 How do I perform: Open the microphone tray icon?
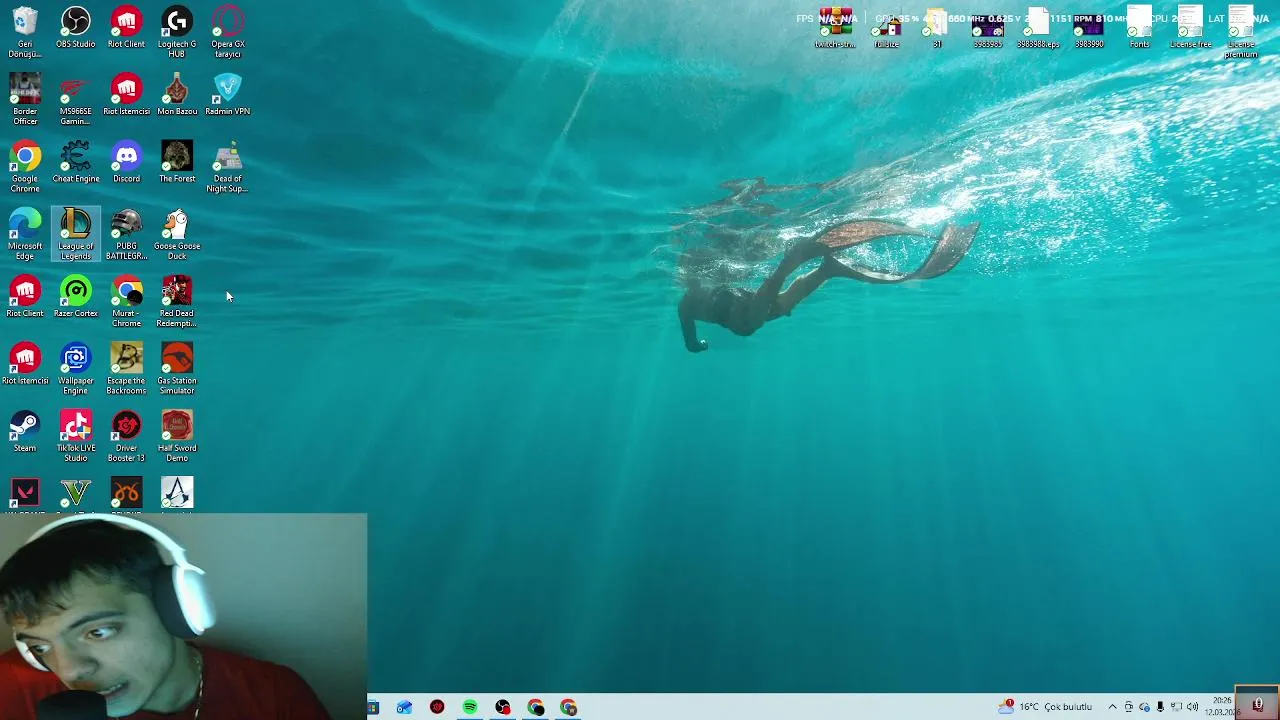[1160, 707]
